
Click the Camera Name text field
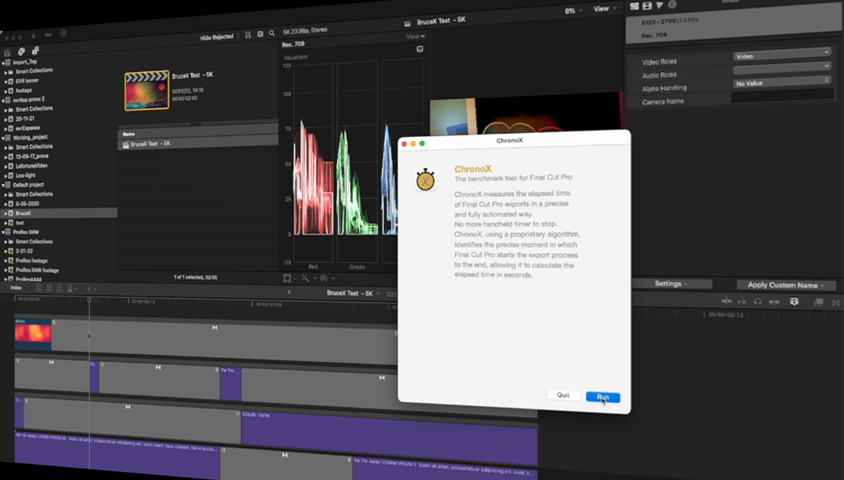[x=782, y=96]
